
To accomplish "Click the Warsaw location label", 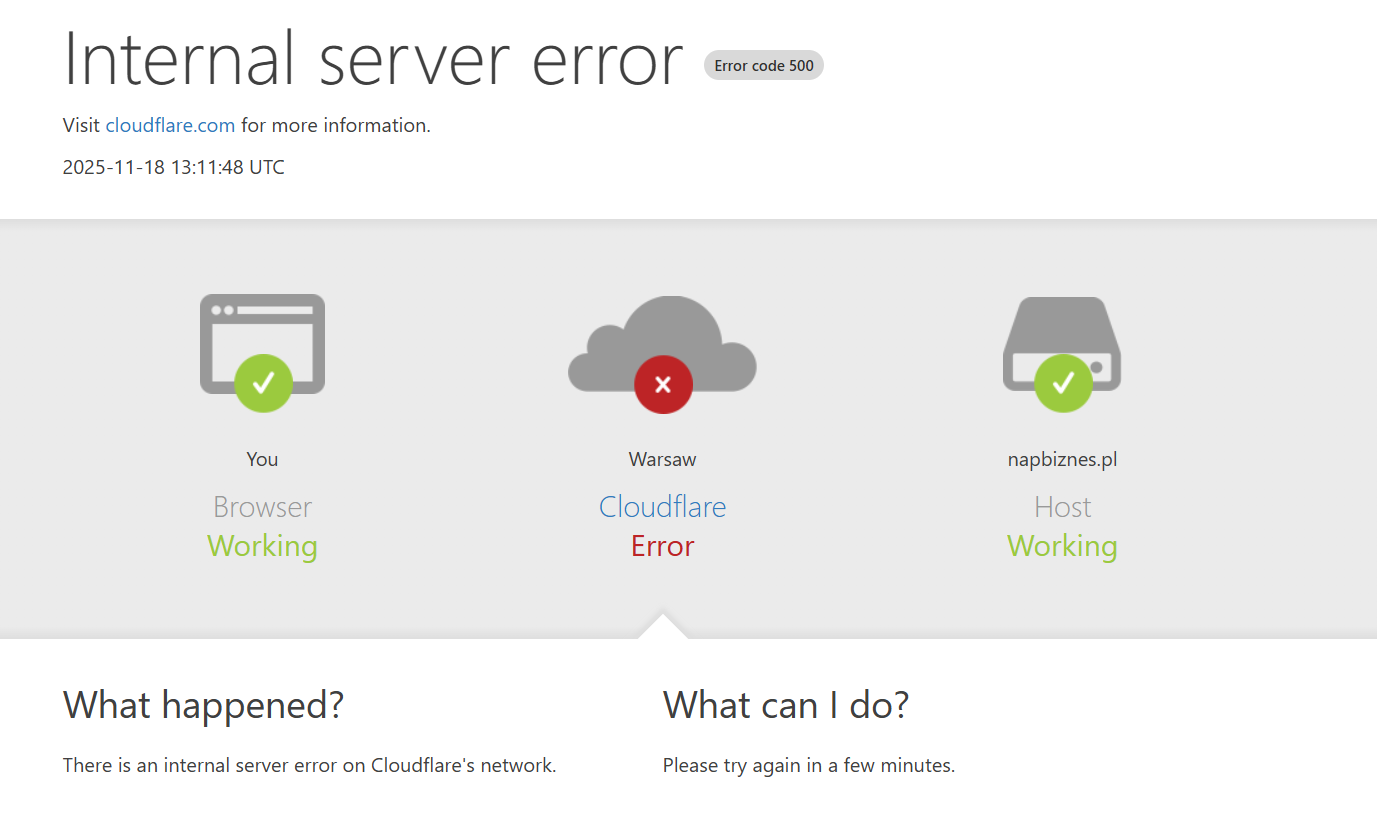I will tap(662, 459).
